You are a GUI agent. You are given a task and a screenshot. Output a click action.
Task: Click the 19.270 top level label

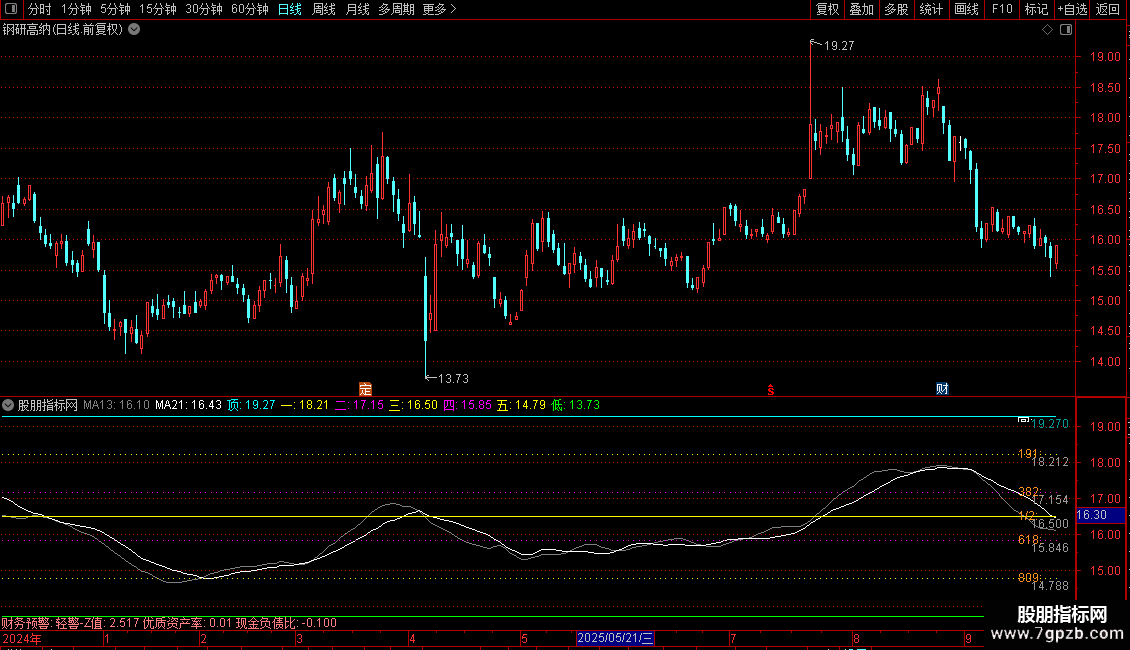(1050, 424)
